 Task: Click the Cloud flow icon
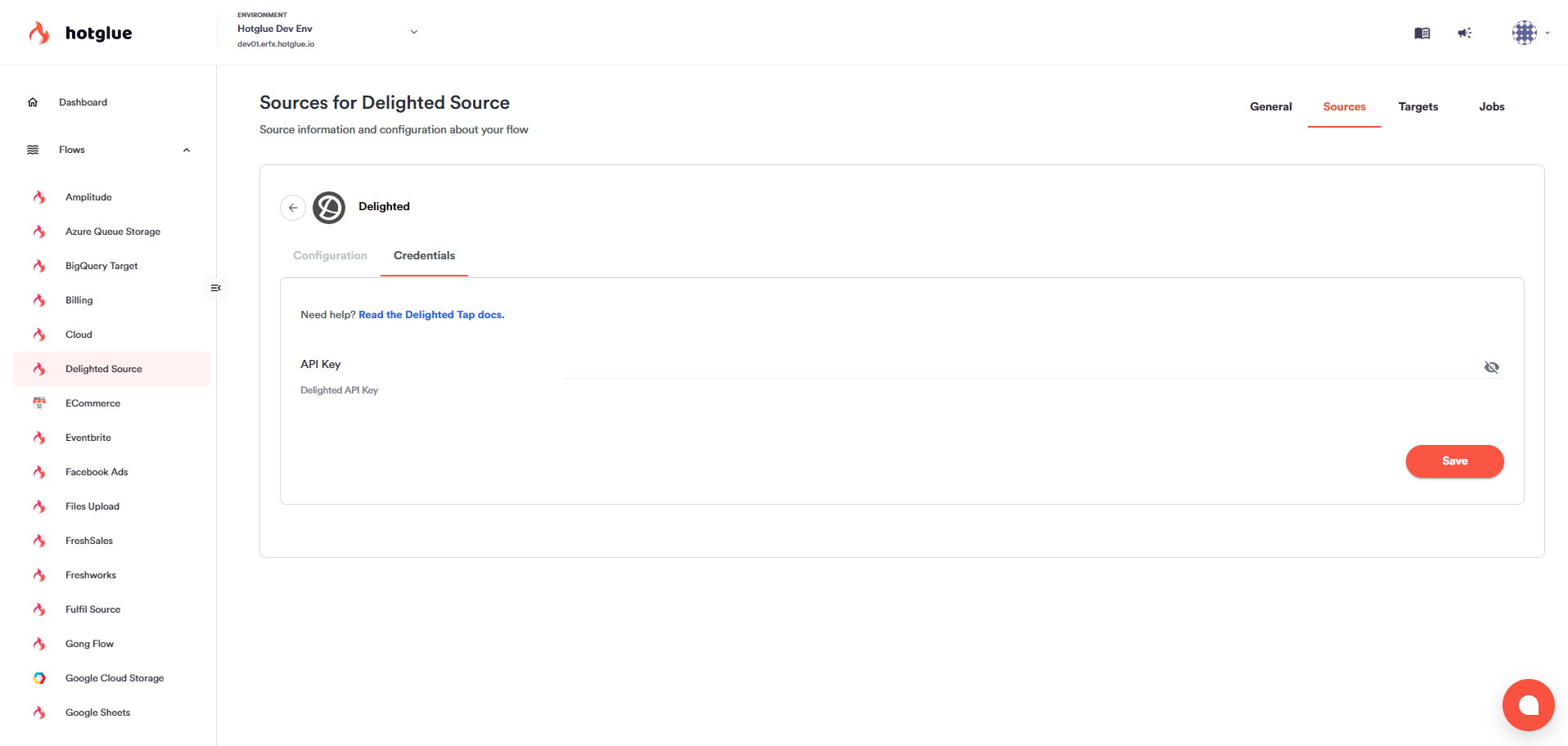click(x=39, y=335)
